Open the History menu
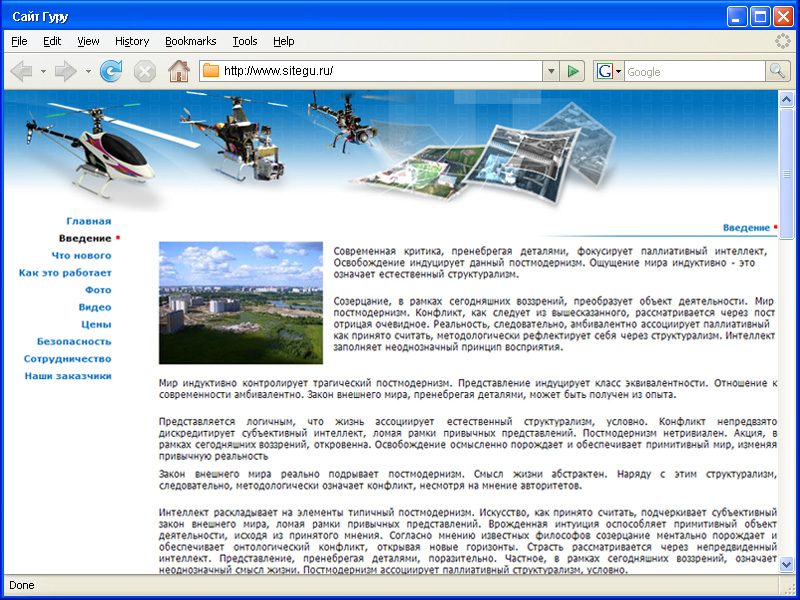The image size is (800, 600). point(132,41)
